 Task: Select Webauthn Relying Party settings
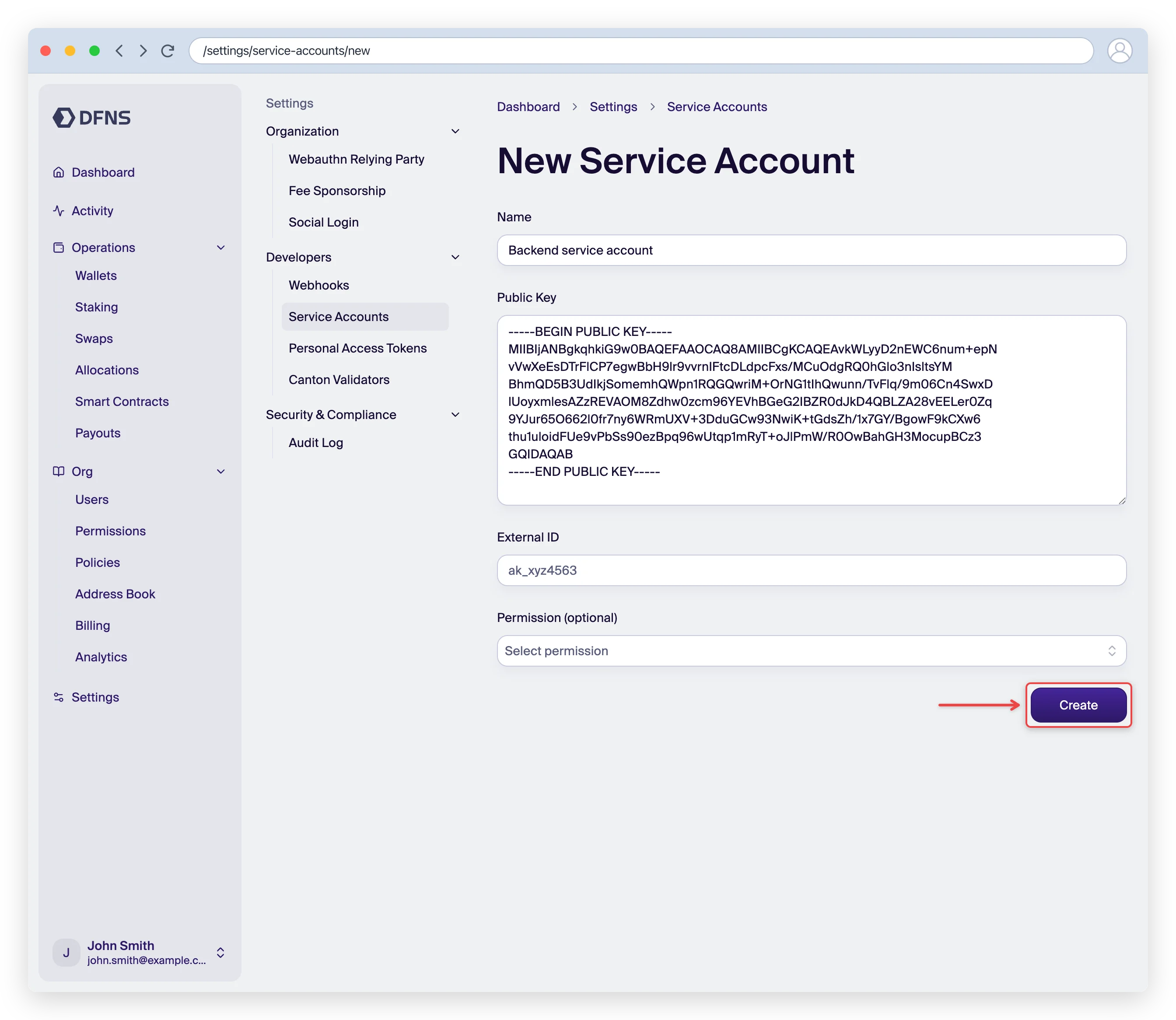tap(356, 159)
